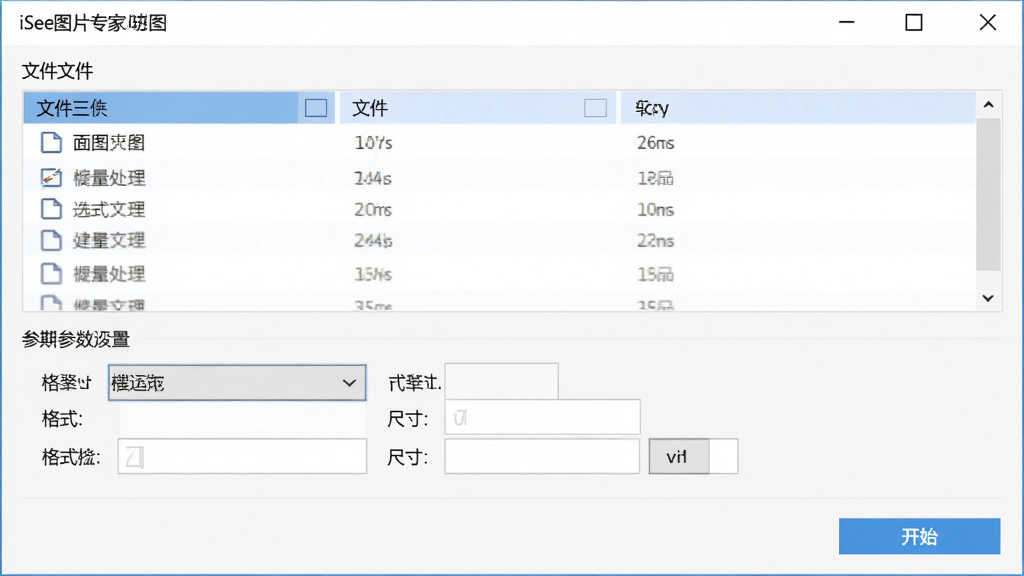Click the 20ms value

373,210
